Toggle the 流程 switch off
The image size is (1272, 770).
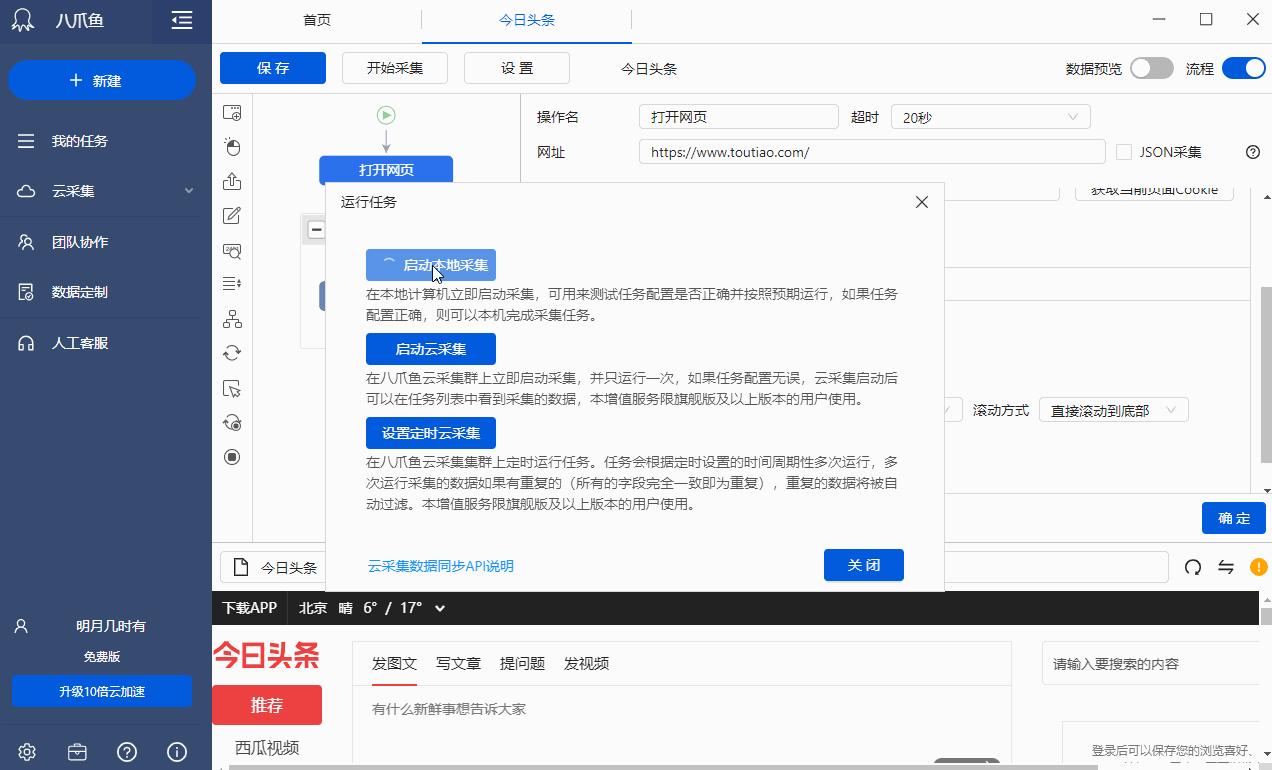coord(1244,68)
